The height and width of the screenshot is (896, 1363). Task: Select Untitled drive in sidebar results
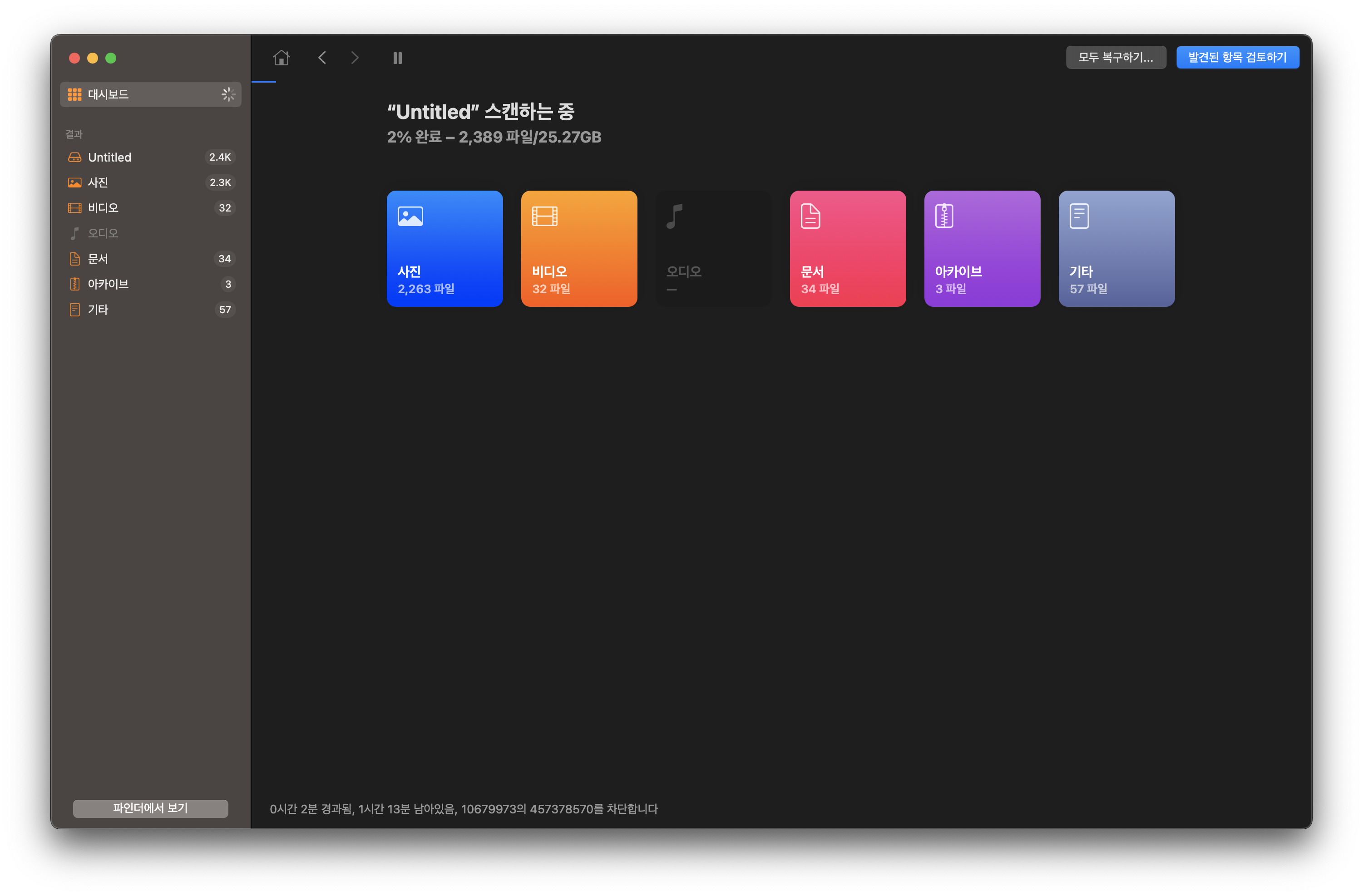tap(150, 158)
